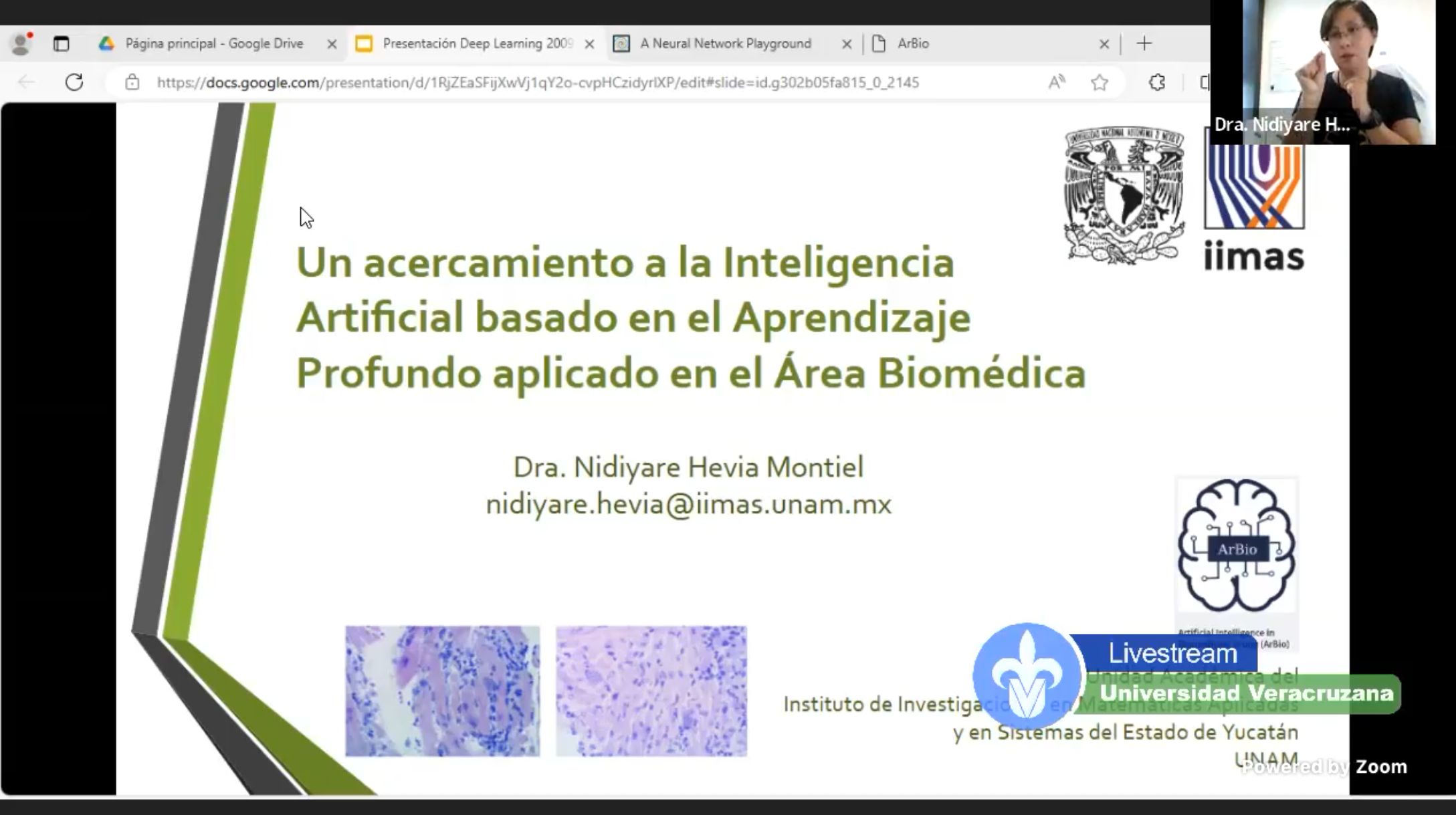Screen dimensions: 1456x815
Task: Close the Neural Network Playground tab
Action: (847, 44)
